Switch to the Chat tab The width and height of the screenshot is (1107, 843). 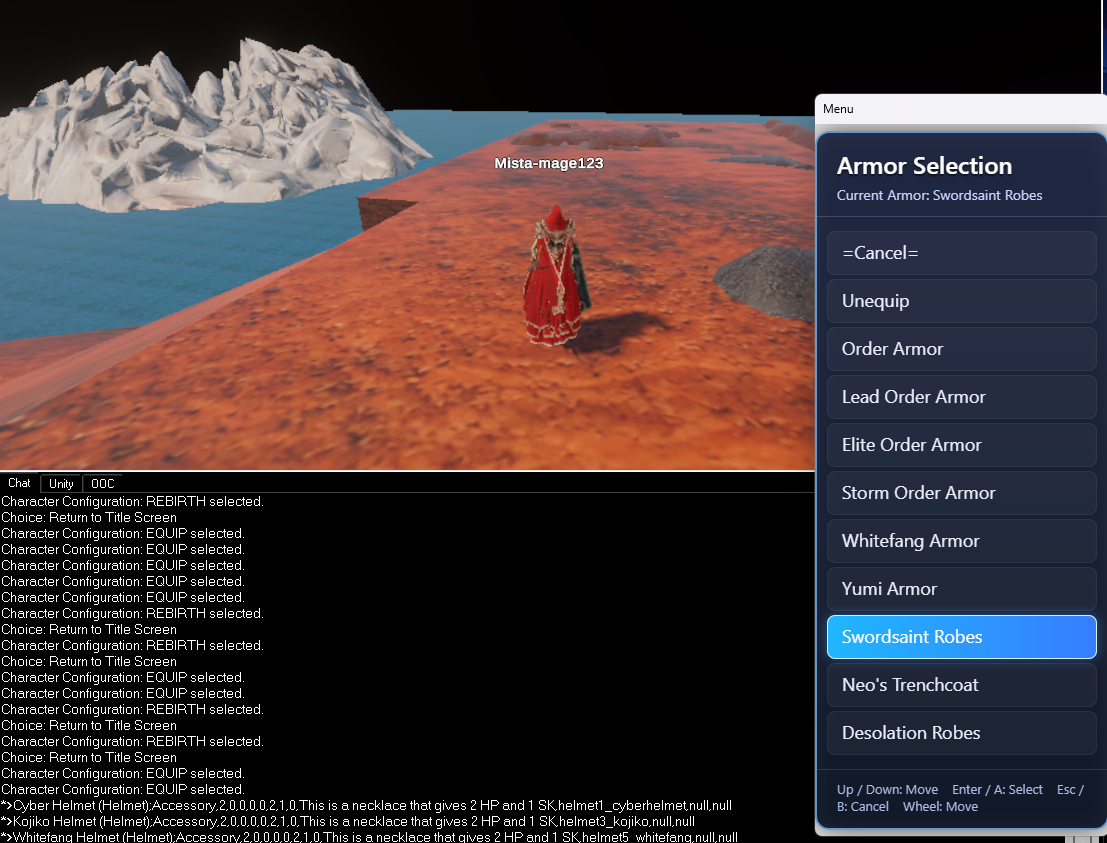pyautogui.click(x=19, y=483)
